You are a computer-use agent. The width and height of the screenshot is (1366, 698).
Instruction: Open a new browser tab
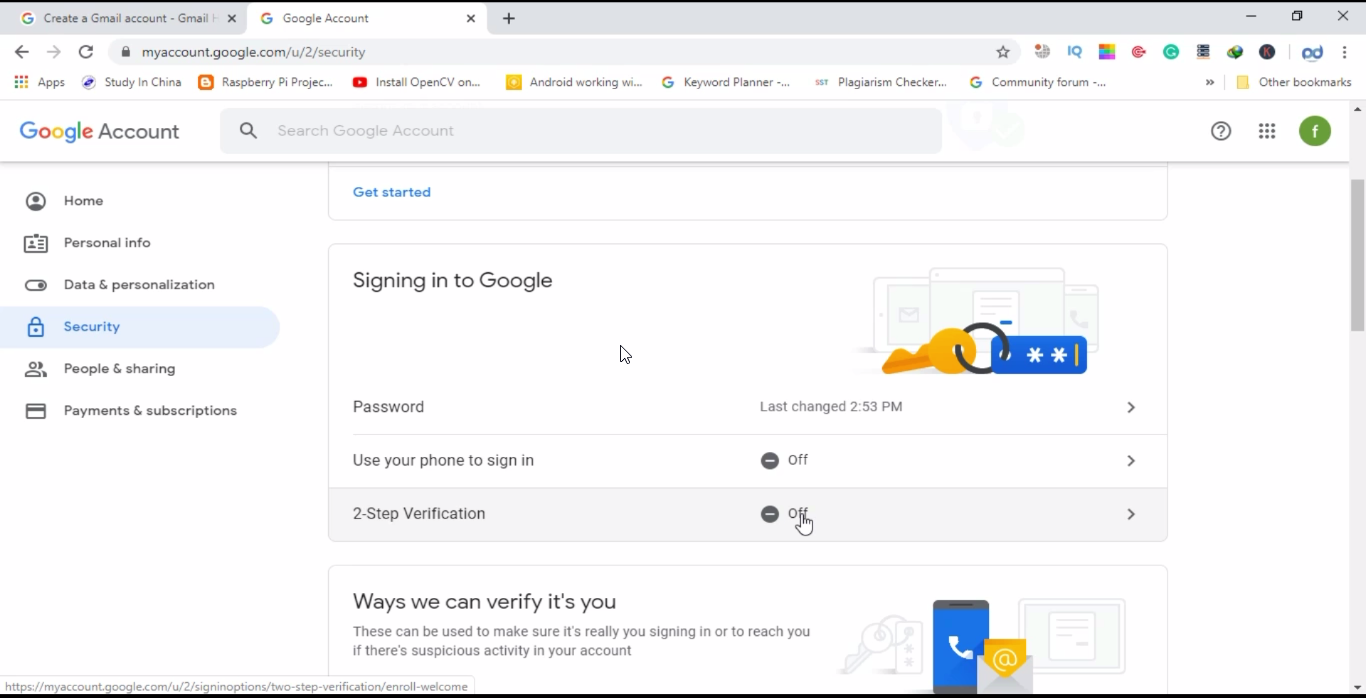click(x=509, y=18)
